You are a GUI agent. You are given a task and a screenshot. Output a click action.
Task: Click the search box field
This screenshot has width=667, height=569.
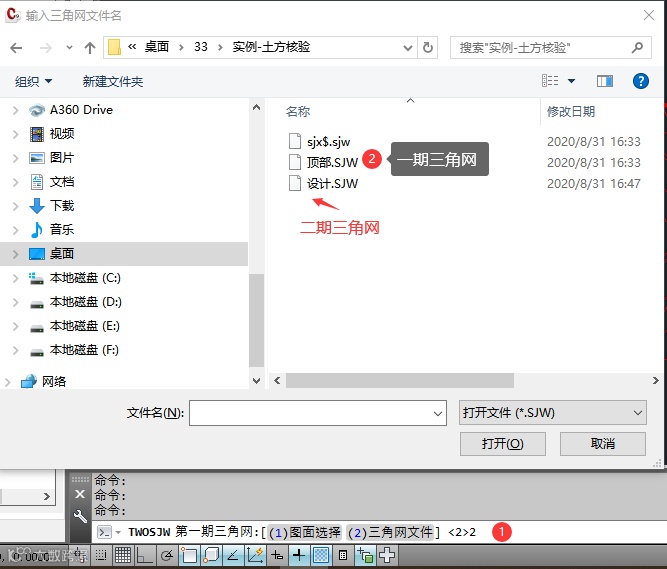(550, 48)
